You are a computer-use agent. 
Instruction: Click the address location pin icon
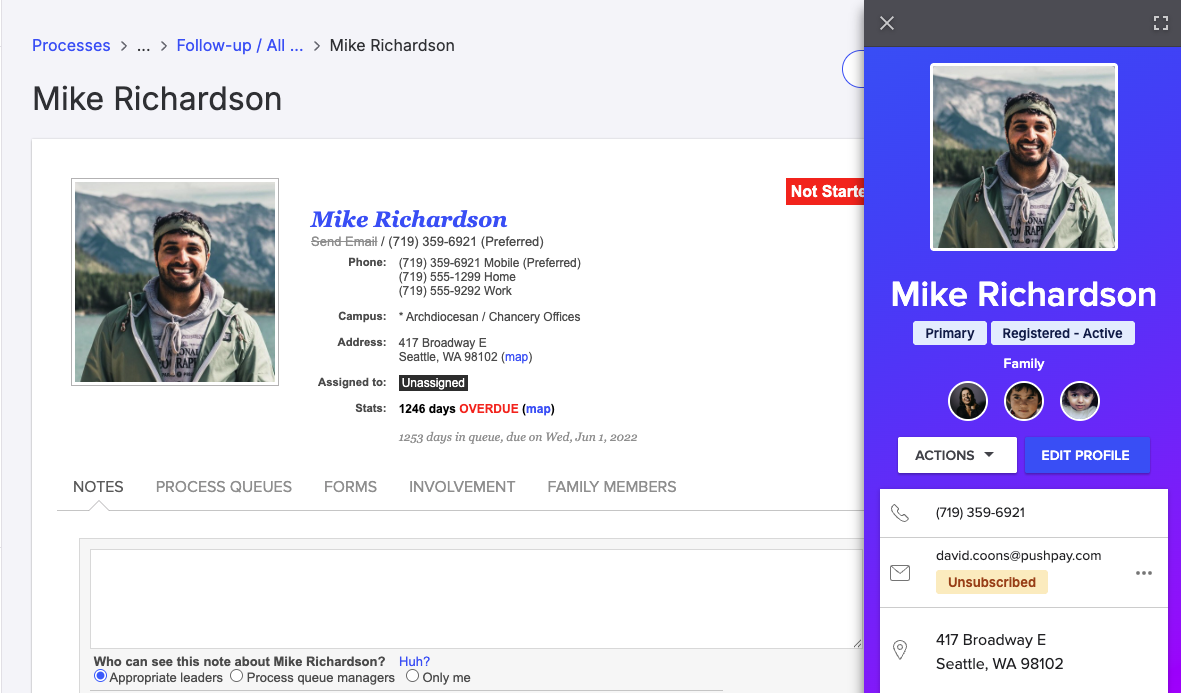point(900,651)
